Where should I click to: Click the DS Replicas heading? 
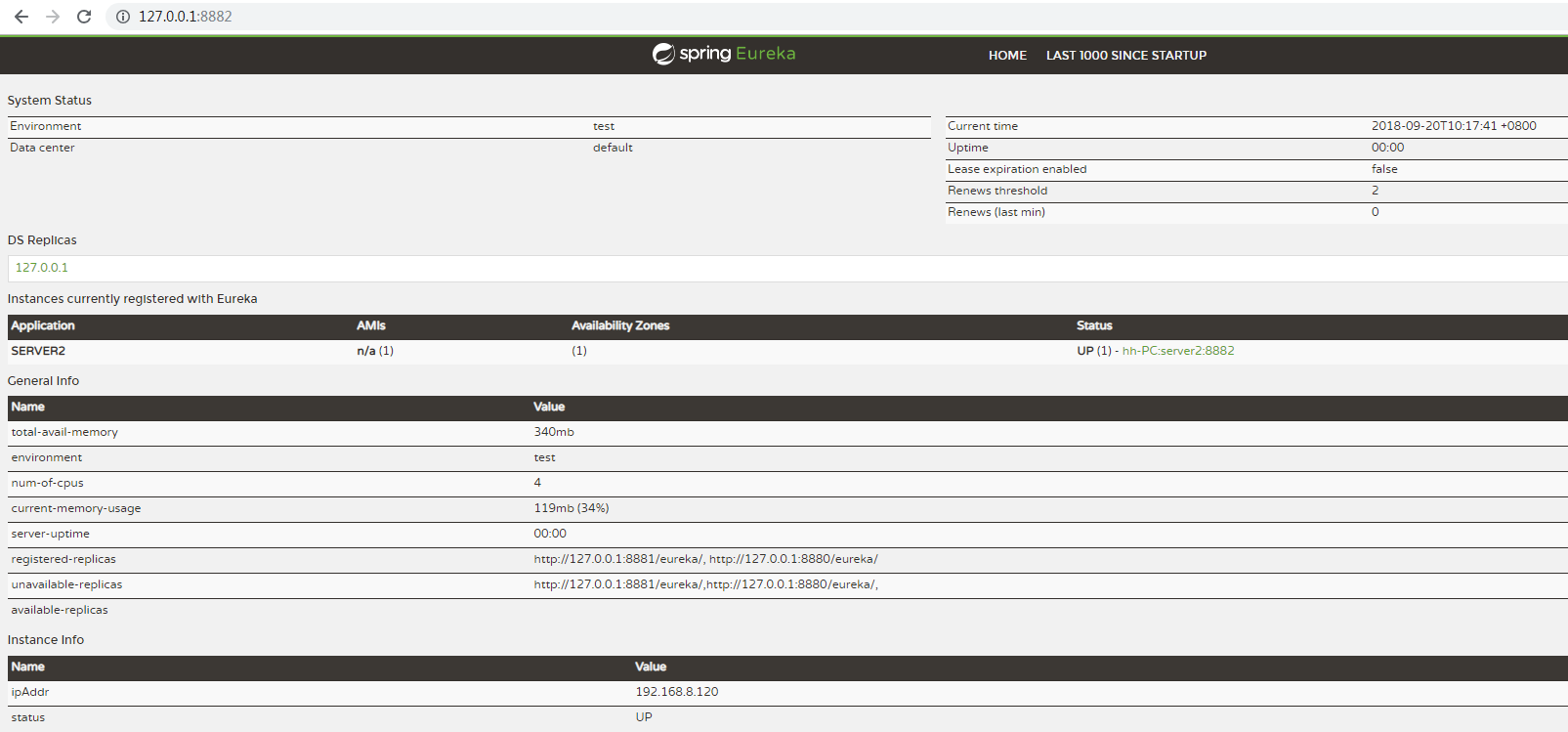tap(42, 240)
